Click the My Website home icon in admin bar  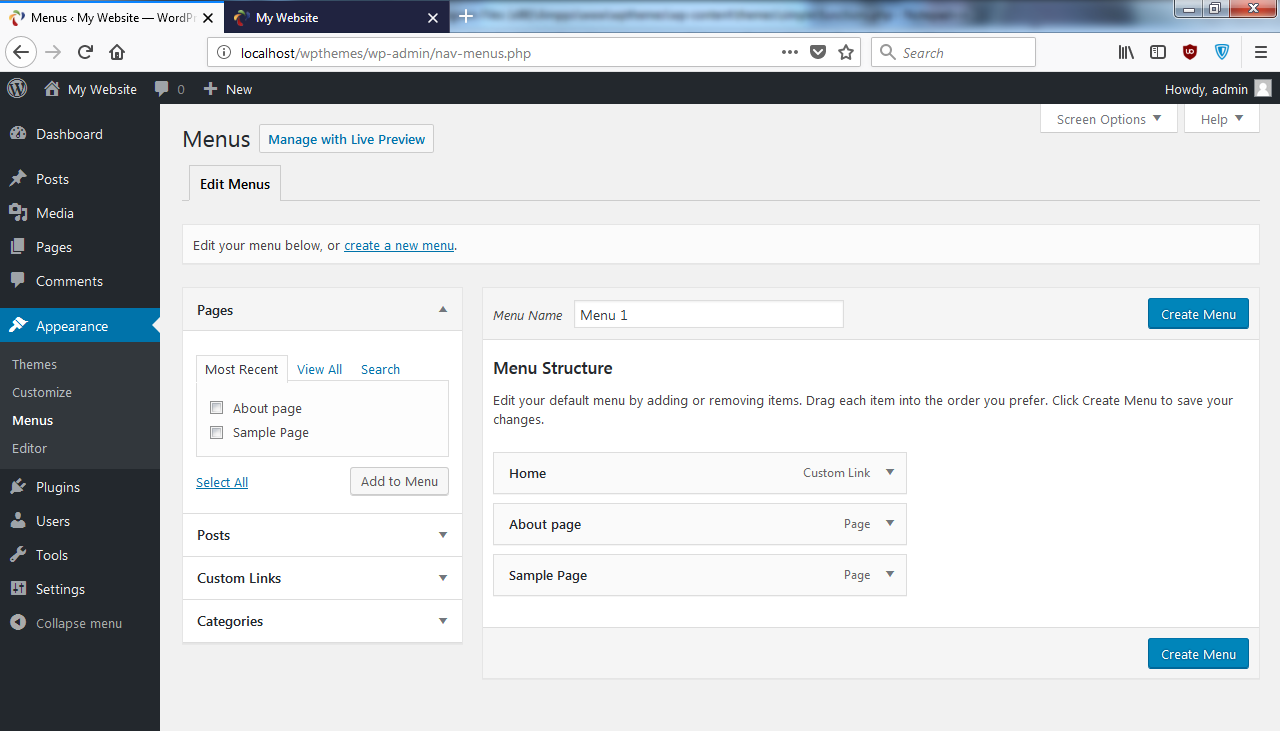(52, 88)
